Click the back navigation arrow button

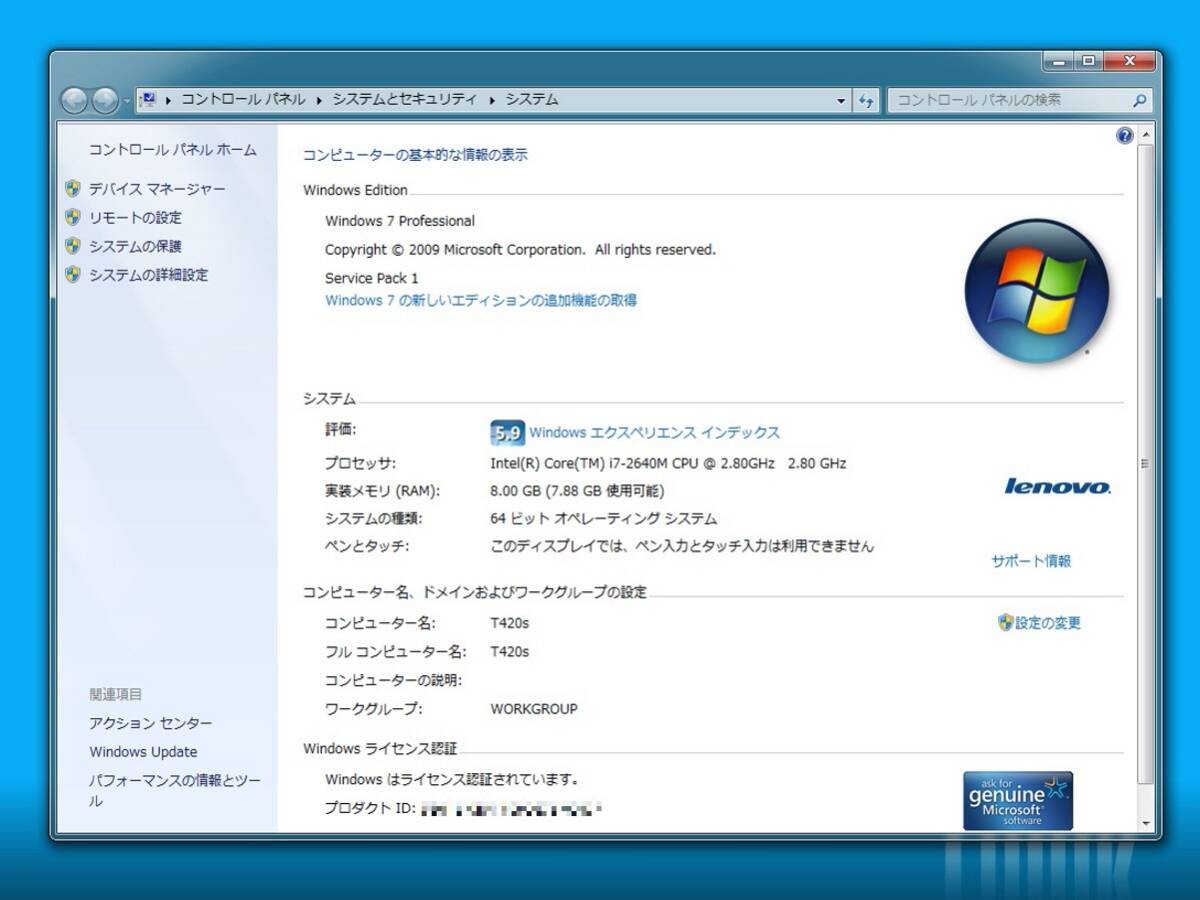pyautogui.click(x=74, y=100)
